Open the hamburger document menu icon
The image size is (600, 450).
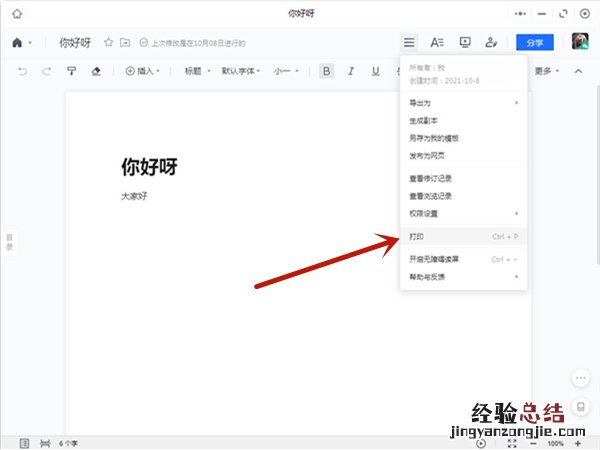[x=409, y=42]
